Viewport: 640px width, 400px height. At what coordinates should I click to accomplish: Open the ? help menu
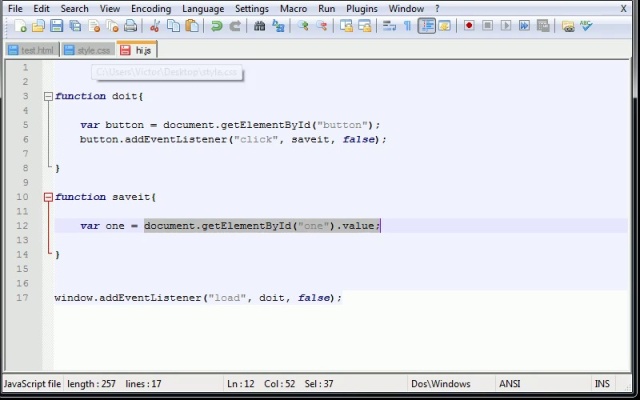(x=437, y=9)
